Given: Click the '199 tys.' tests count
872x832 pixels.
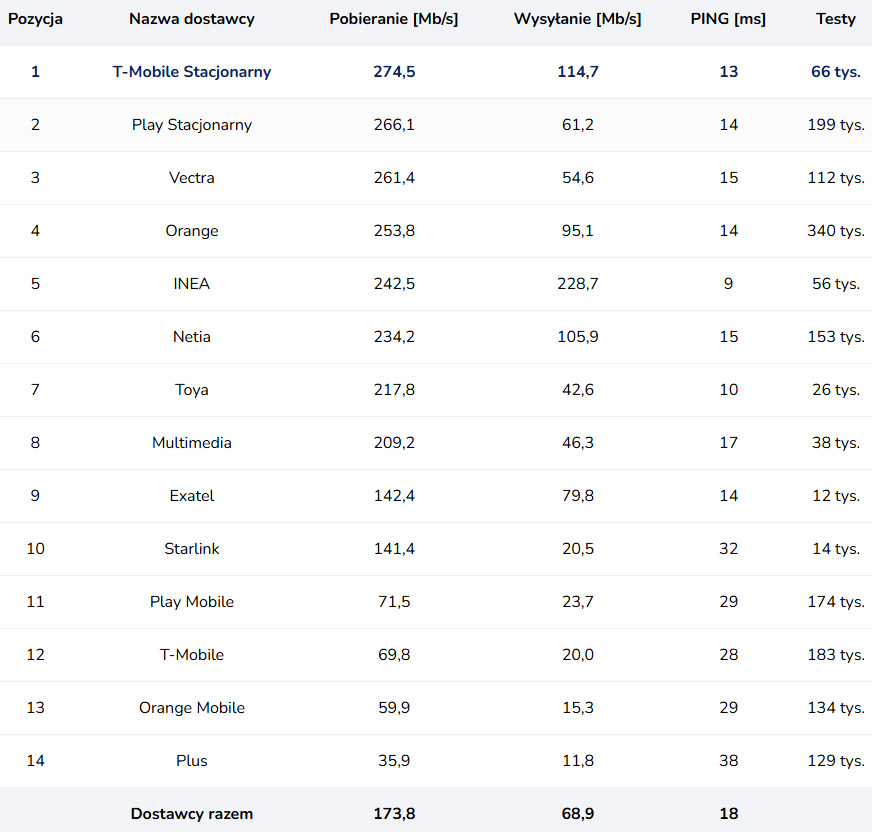Looking at the screenshot, I should tap(836, 125).
